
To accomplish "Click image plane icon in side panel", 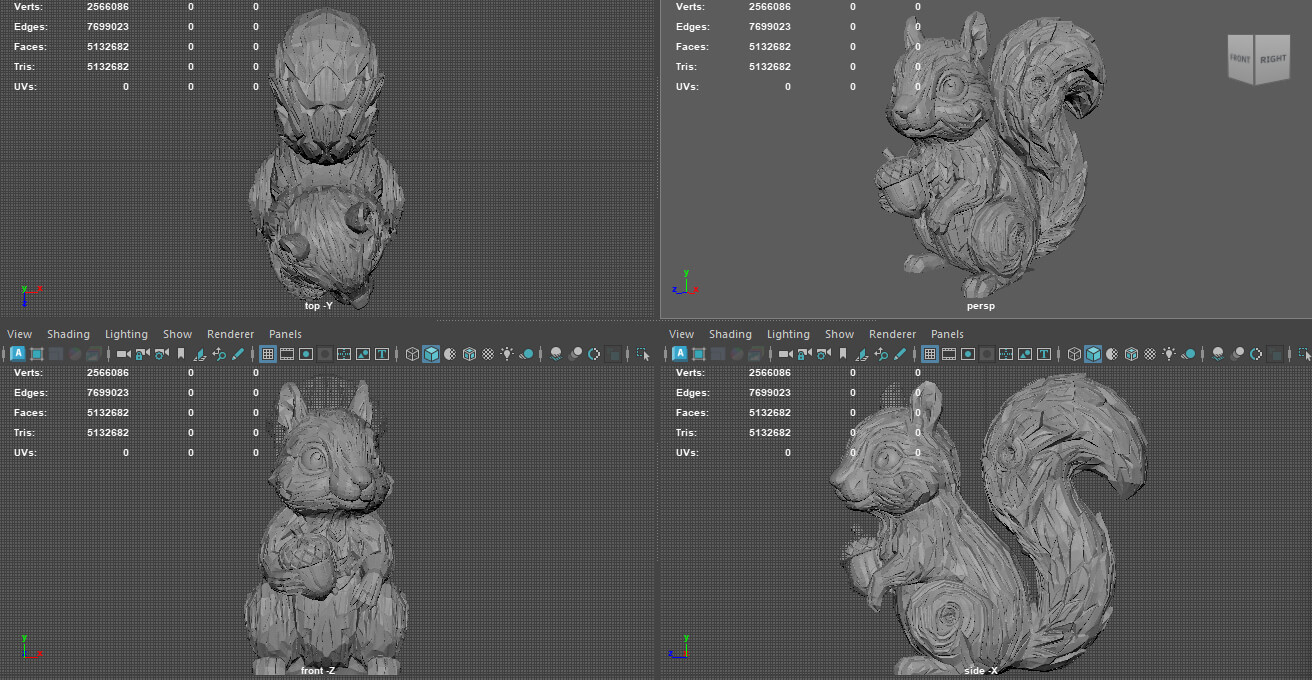I will coord(862,354).
